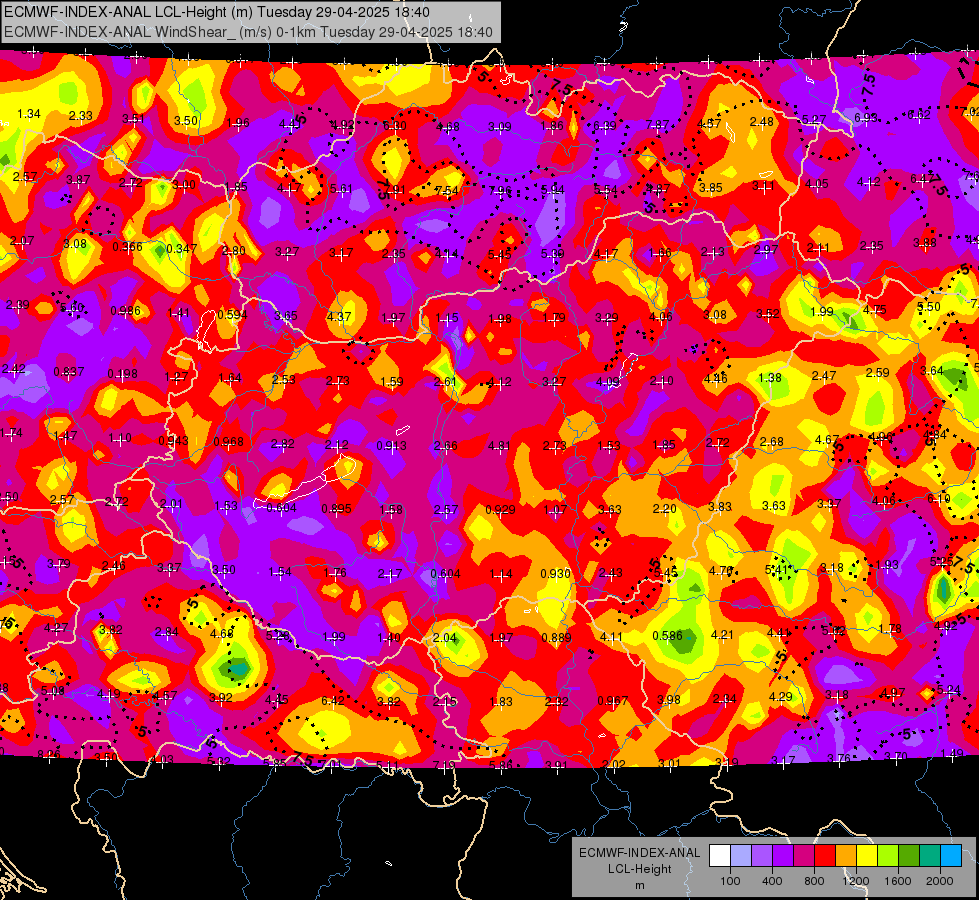The height and width of the screenshot is (900, 979).
Task: Click the 1600 legend tick label
Action: coord(898,881)
